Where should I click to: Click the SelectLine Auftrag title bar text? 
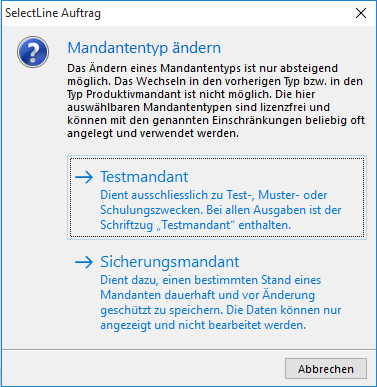pyautogui.click(x=53, y=13)
